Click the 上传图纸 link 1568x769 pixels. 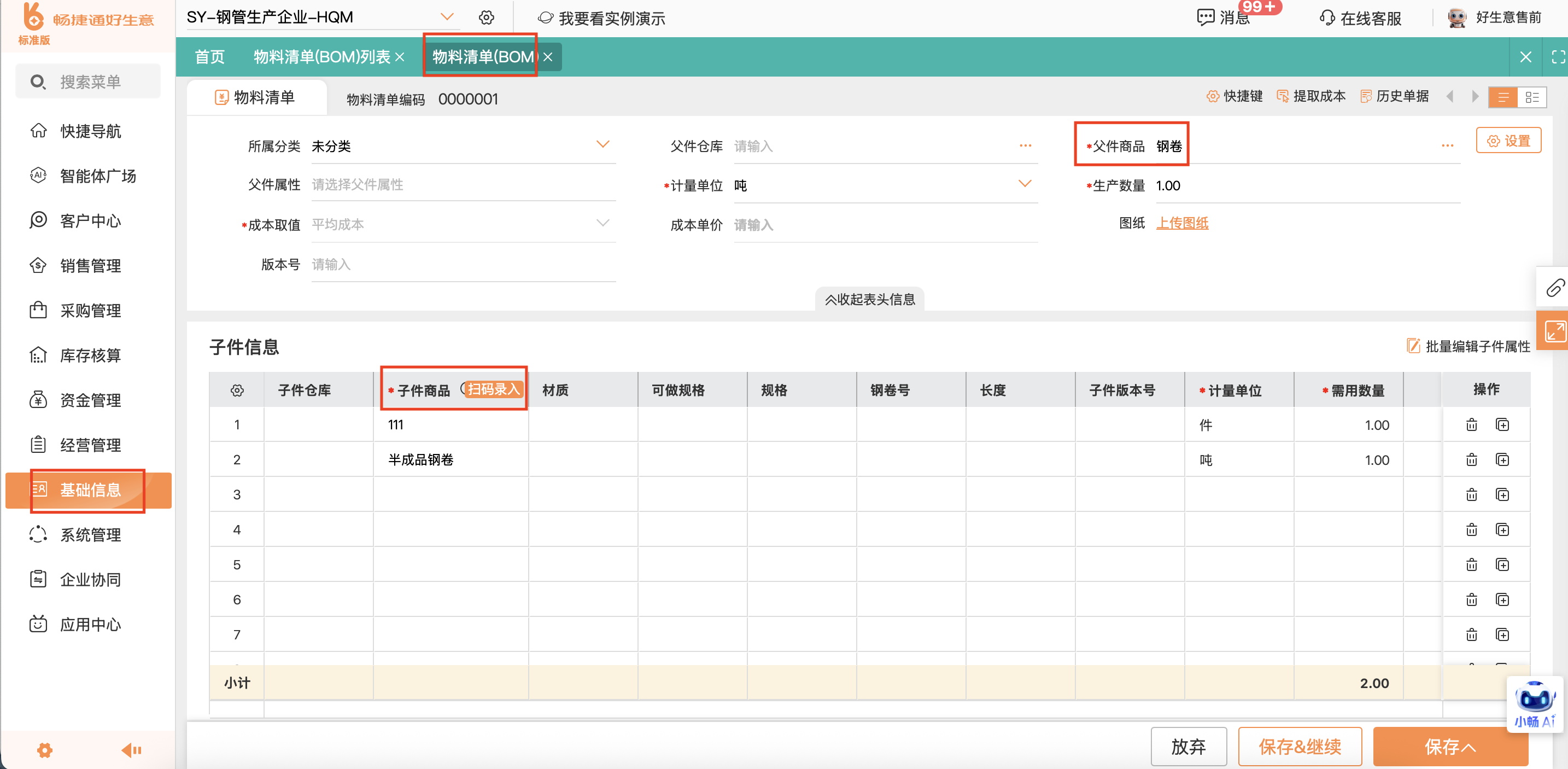click(1181, 223)
